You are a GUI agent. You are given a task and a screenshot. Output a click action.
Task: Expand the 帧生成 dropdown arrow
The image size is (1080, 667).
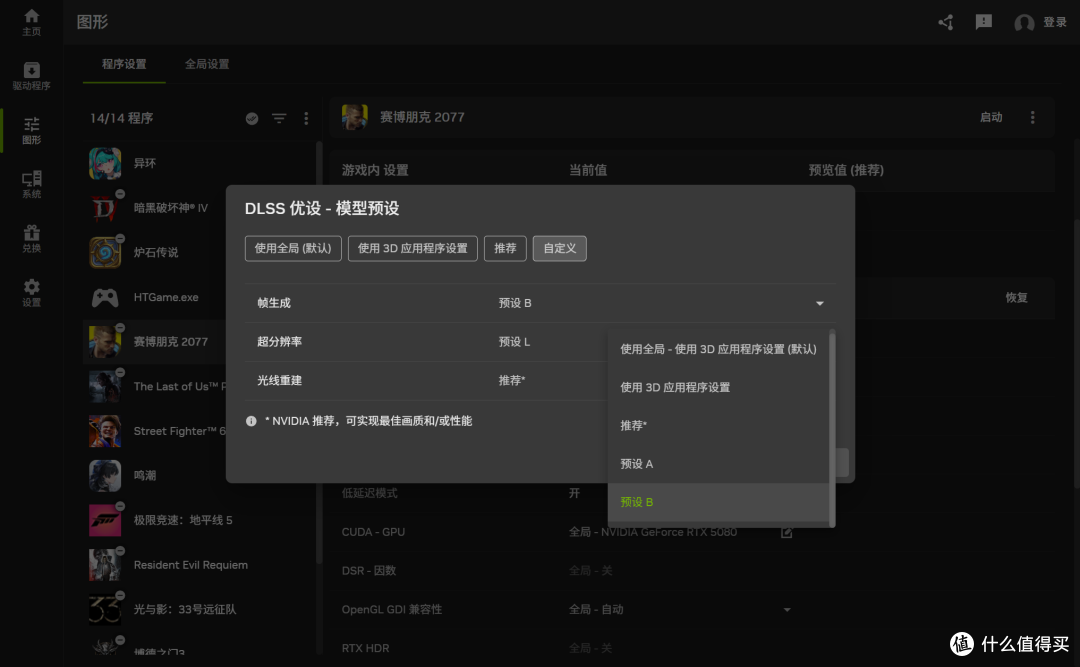pyautogui.click(x=820, y=303)
